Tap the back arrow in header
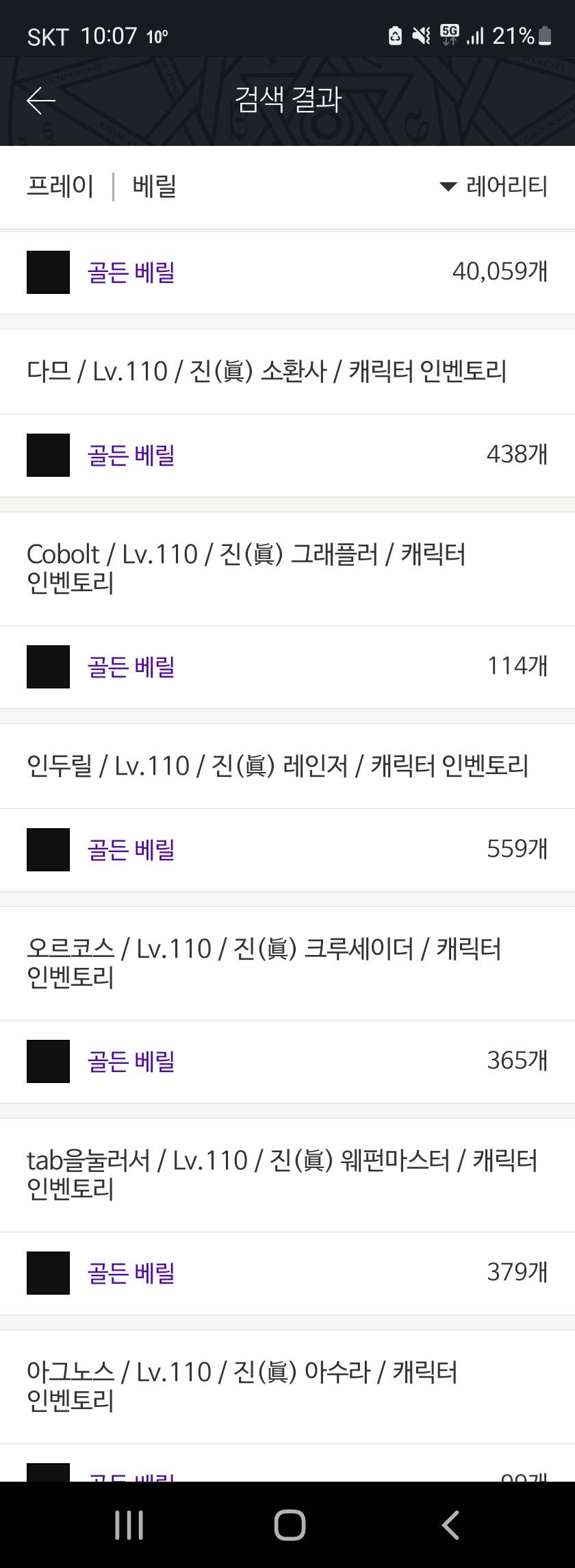This screenshot has height=1568, width=575. [x=41, y=101]
